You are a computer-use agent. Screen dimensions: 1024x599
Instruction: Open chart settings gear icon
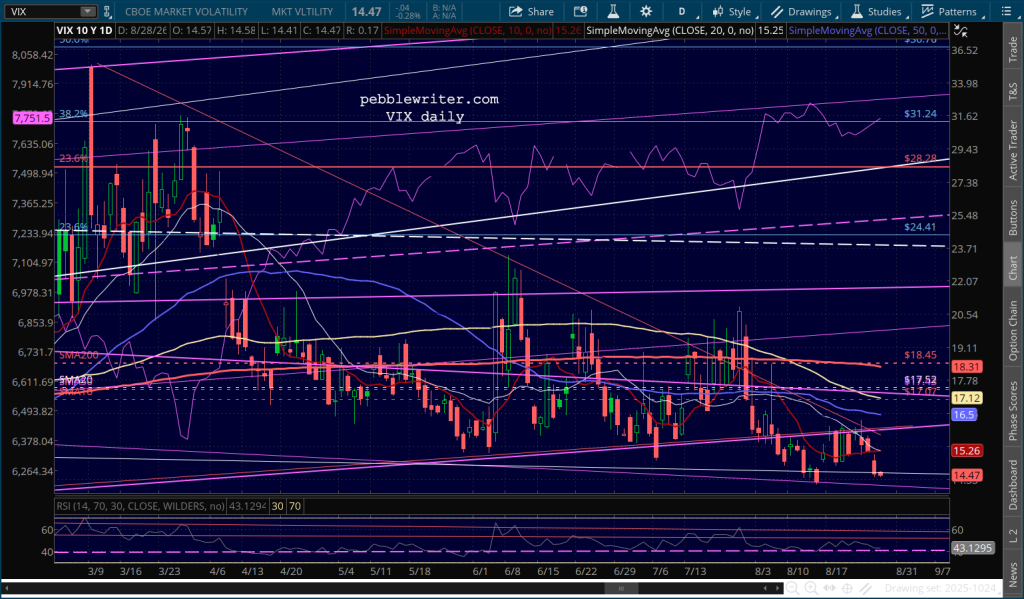coord(646,11)
